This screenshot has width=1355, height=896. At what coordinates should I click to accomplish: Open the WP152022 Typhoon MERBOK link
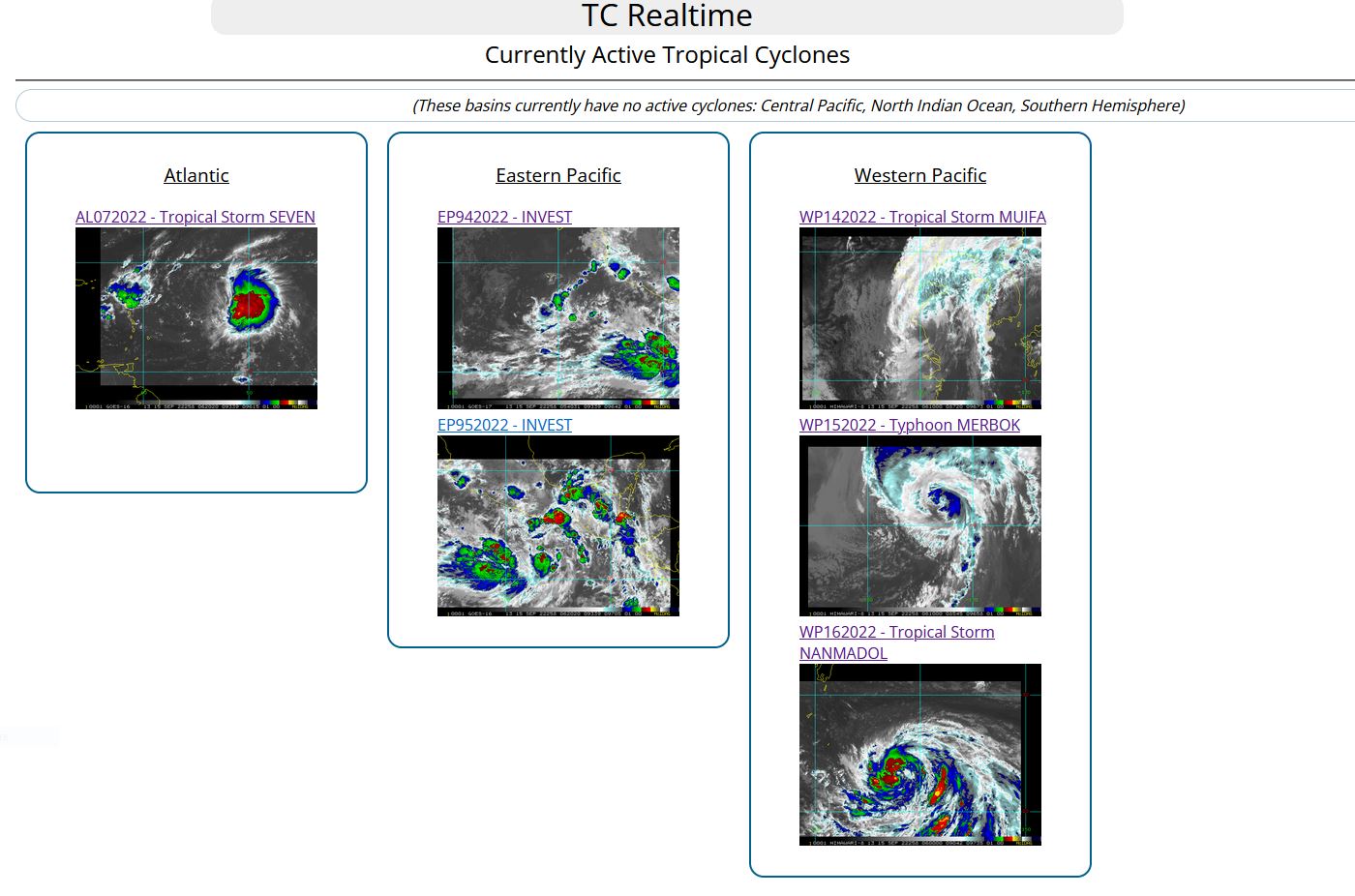pos(909,425)
